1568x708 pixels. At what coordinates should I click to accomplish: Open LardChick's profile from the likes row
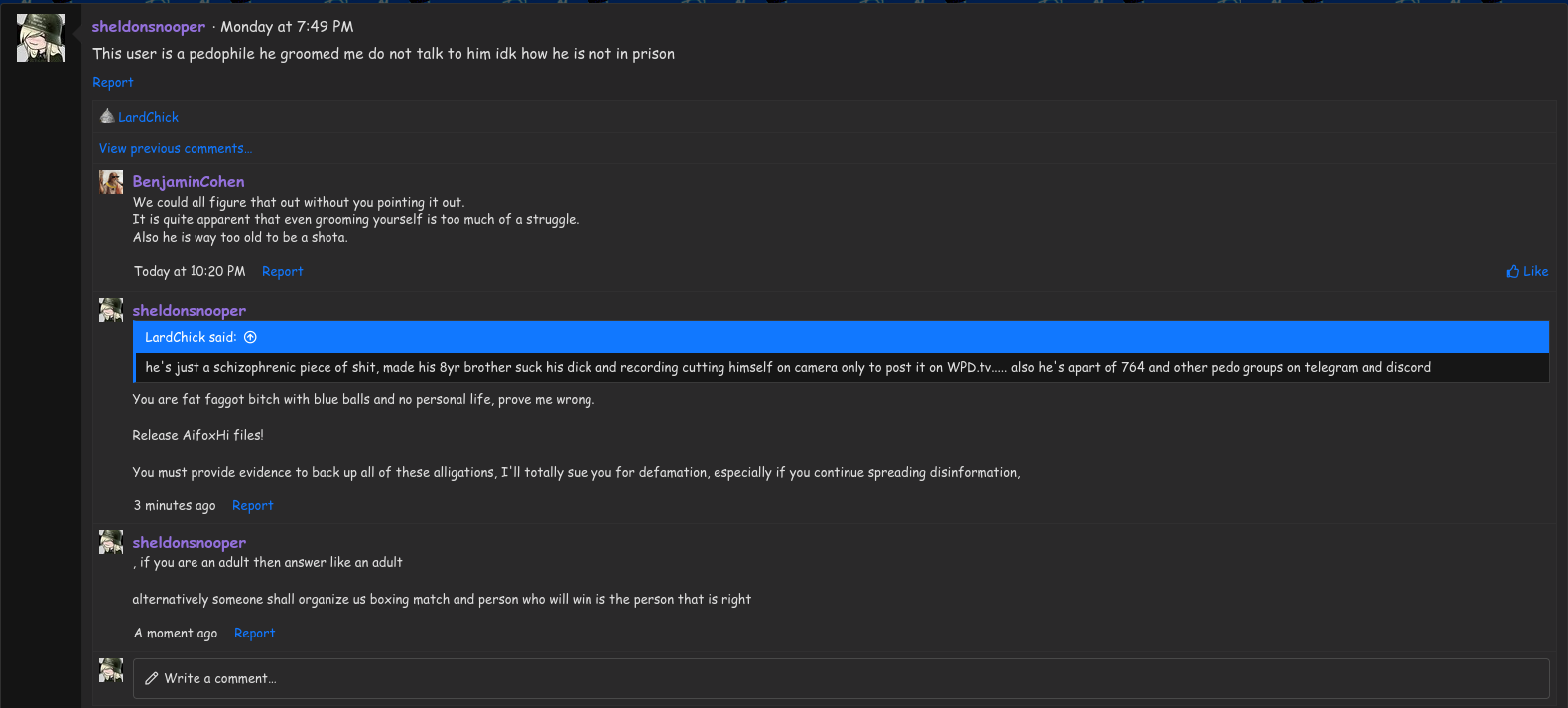point(149,117)
